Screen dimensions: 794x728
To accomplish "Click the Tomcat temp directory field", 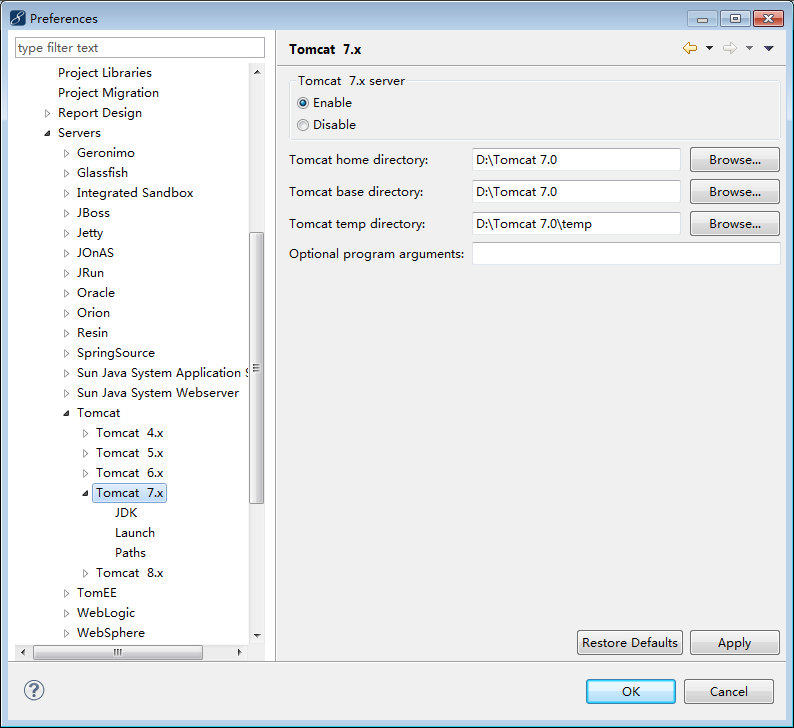I will 576,224.
